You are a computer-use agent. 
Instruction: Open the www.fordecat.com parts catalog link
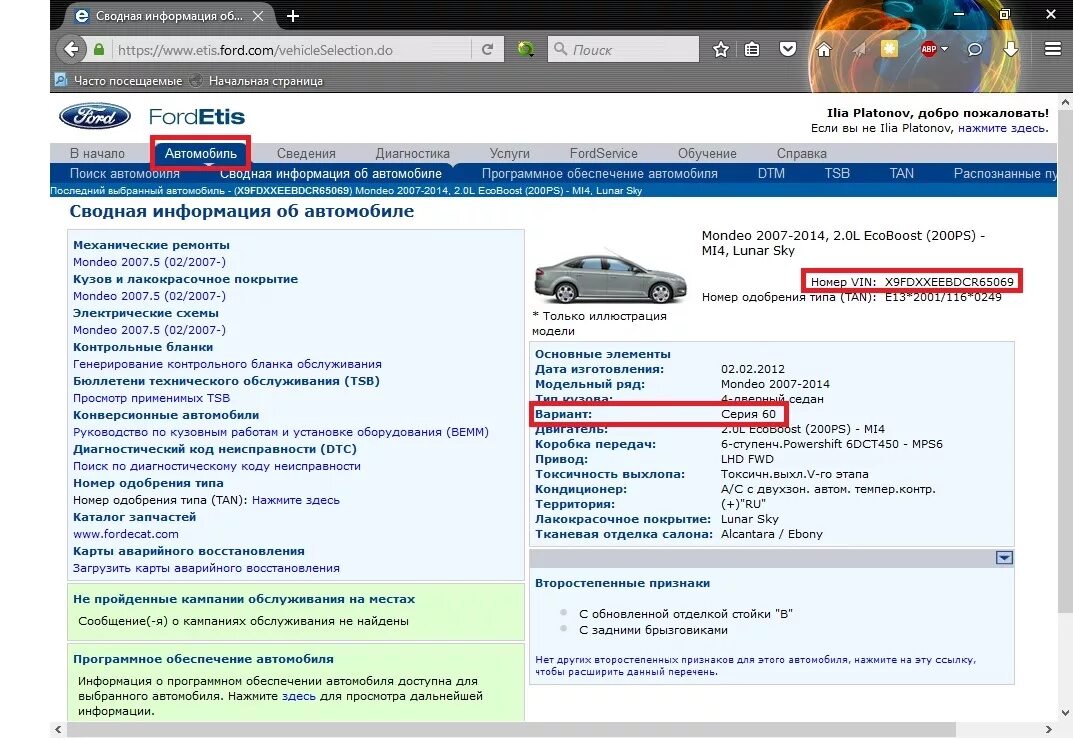coord(126,534)
